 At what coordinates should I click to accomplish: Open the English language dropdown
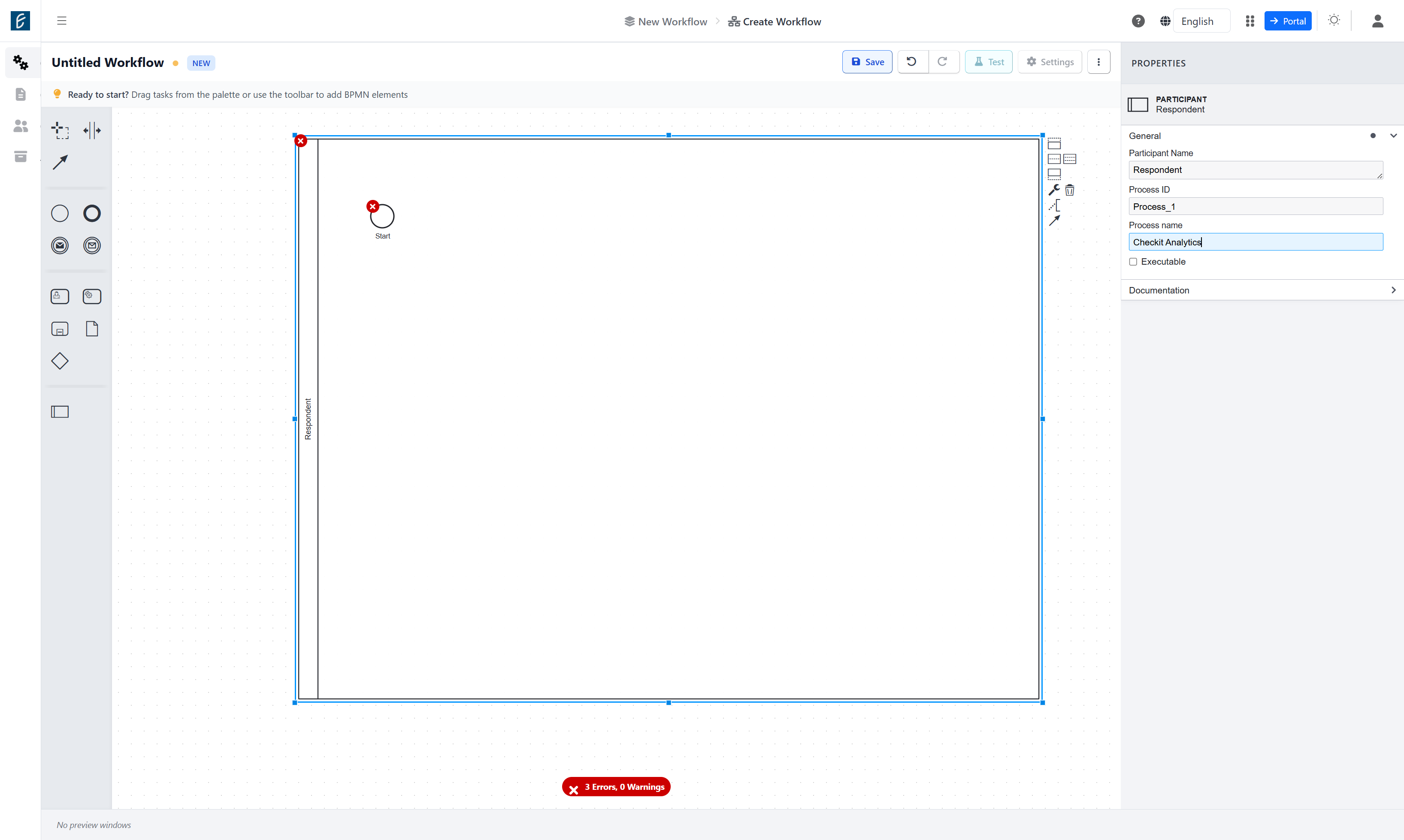(1201, 21)
